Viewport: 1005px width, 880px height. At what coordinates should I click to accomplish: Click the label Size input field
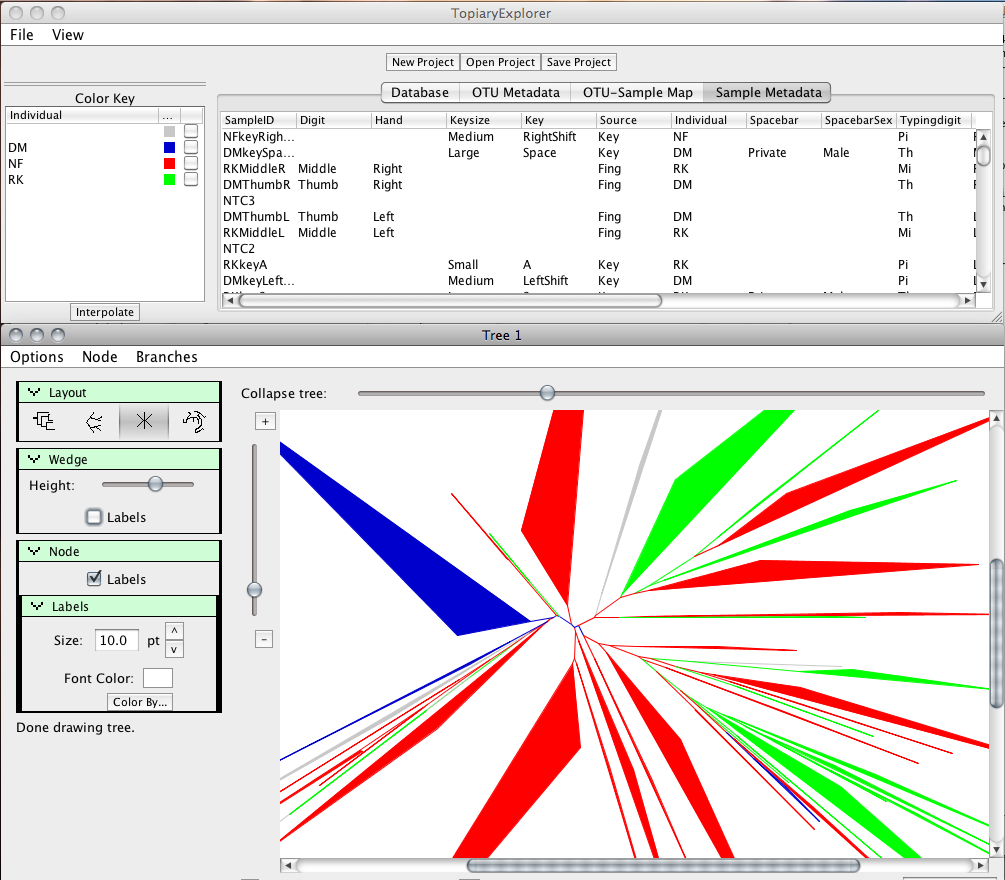[x=116, y=640]
